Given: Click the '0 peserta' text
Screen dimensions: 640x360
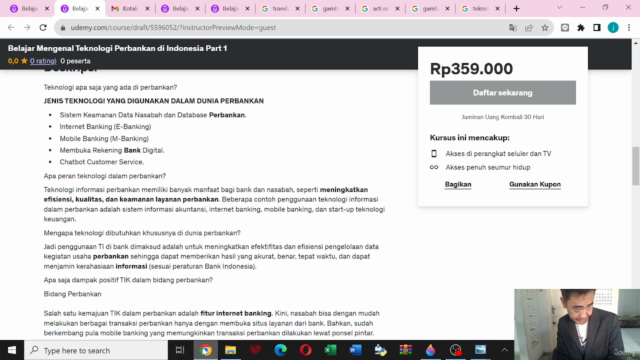Looking at the screenshot, I should [76, 61].
